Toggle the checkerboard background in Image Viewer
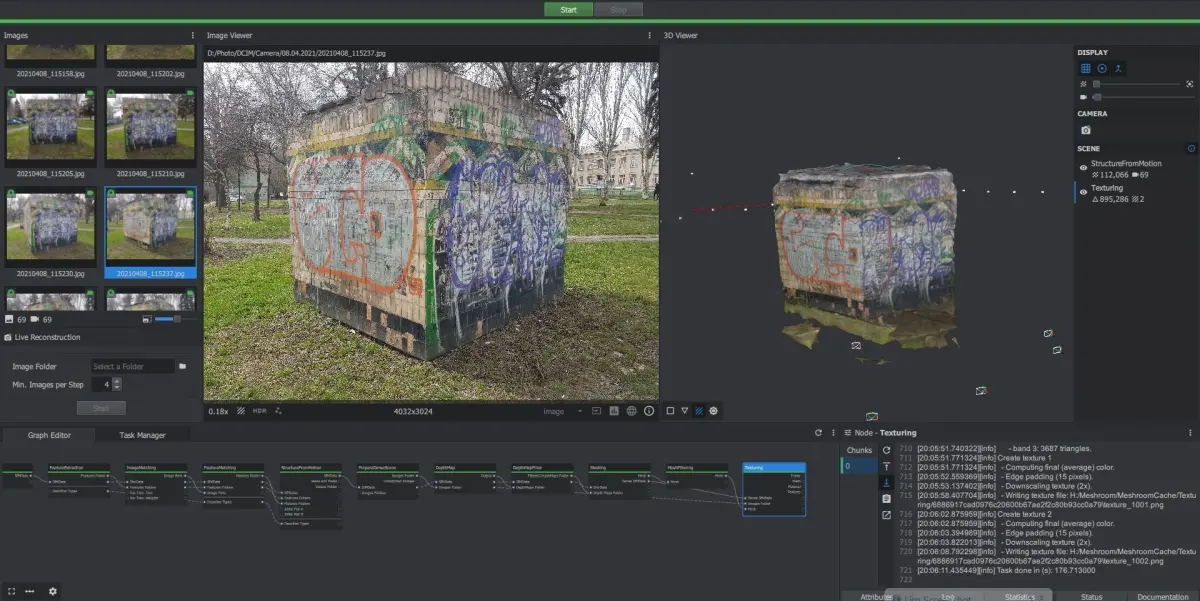This screenshot has height=601, width=1200. click(x=241, y=411)
